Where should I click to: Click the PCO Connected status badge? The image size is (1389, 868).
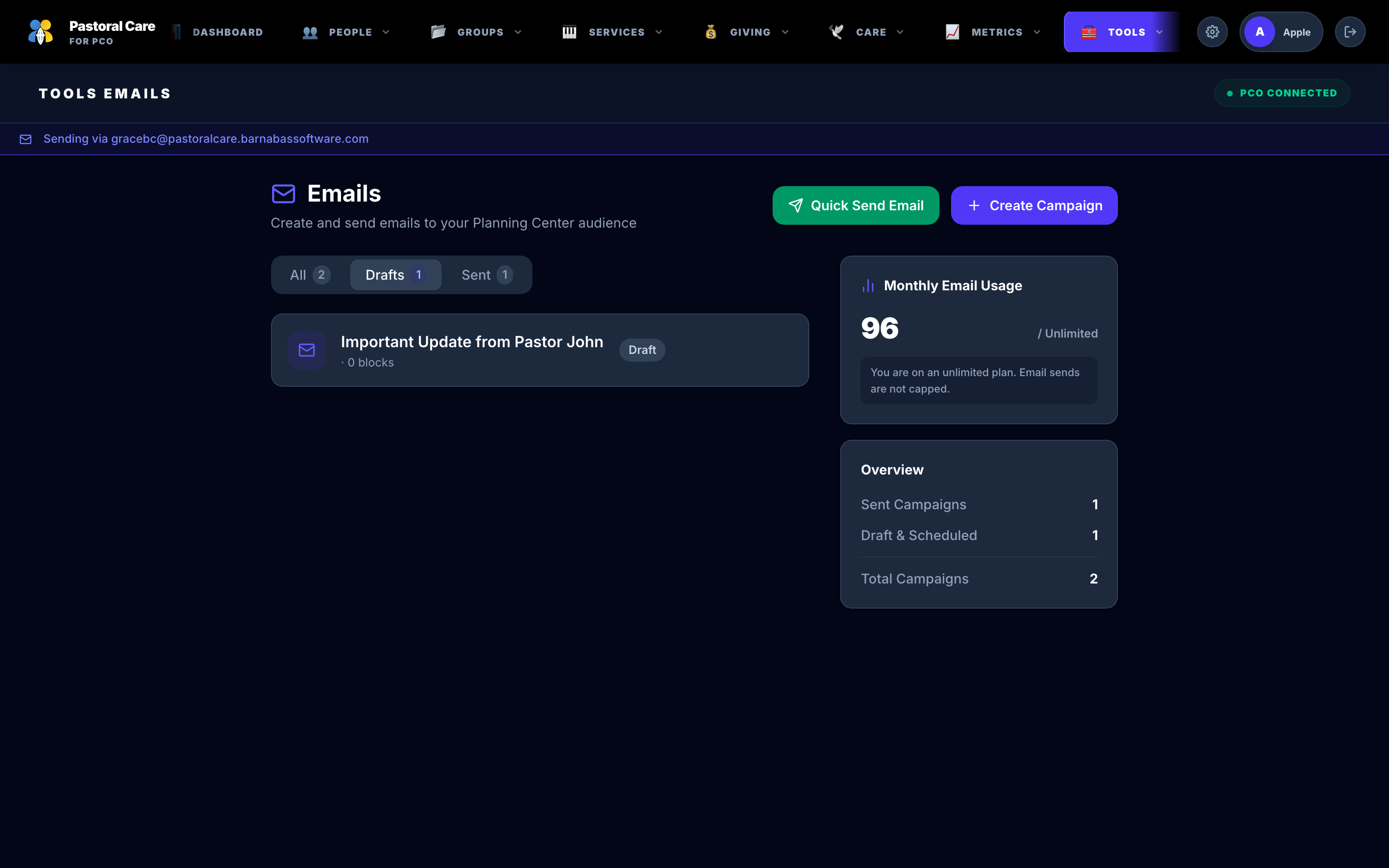coord(1282,93)
